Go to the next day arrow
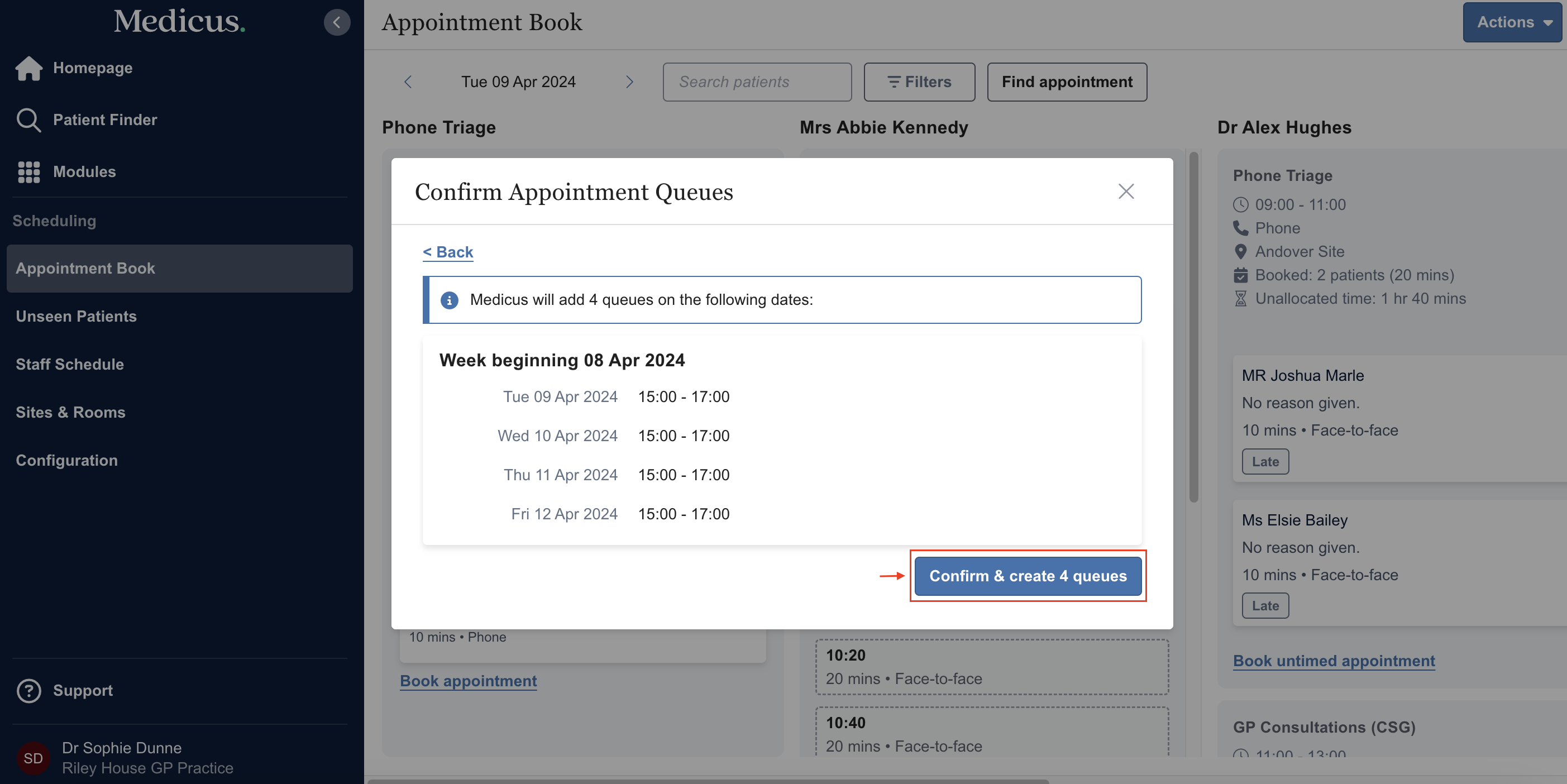1567x784 pixels. (x=629, y=82)
